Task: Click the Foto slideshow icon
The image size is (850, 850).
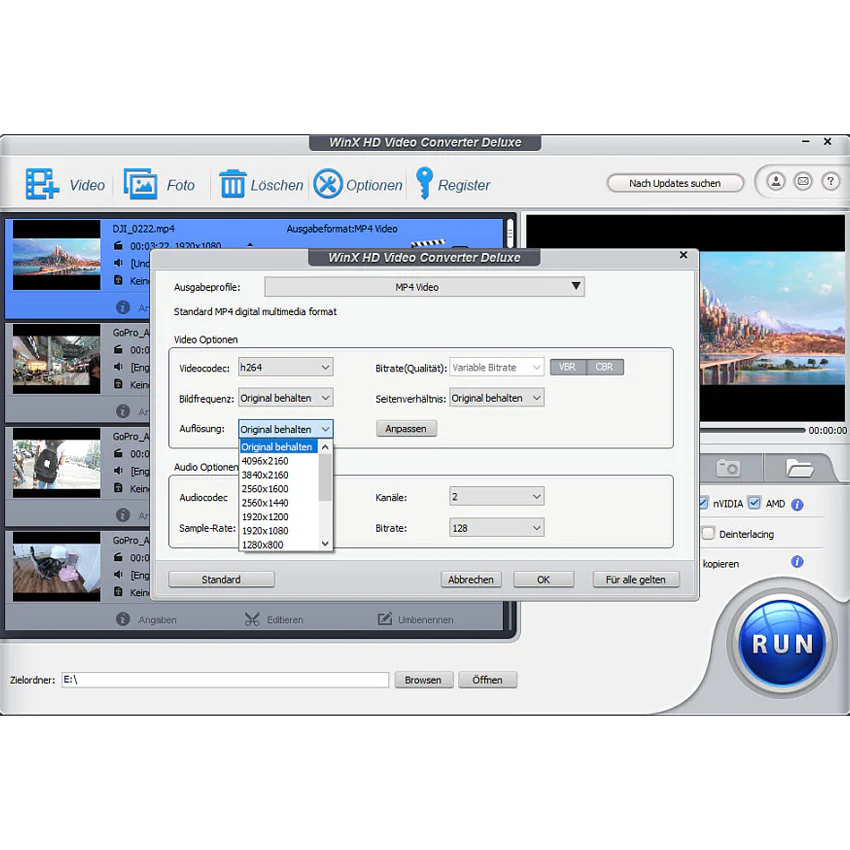Action: click(x=141, y=184)
